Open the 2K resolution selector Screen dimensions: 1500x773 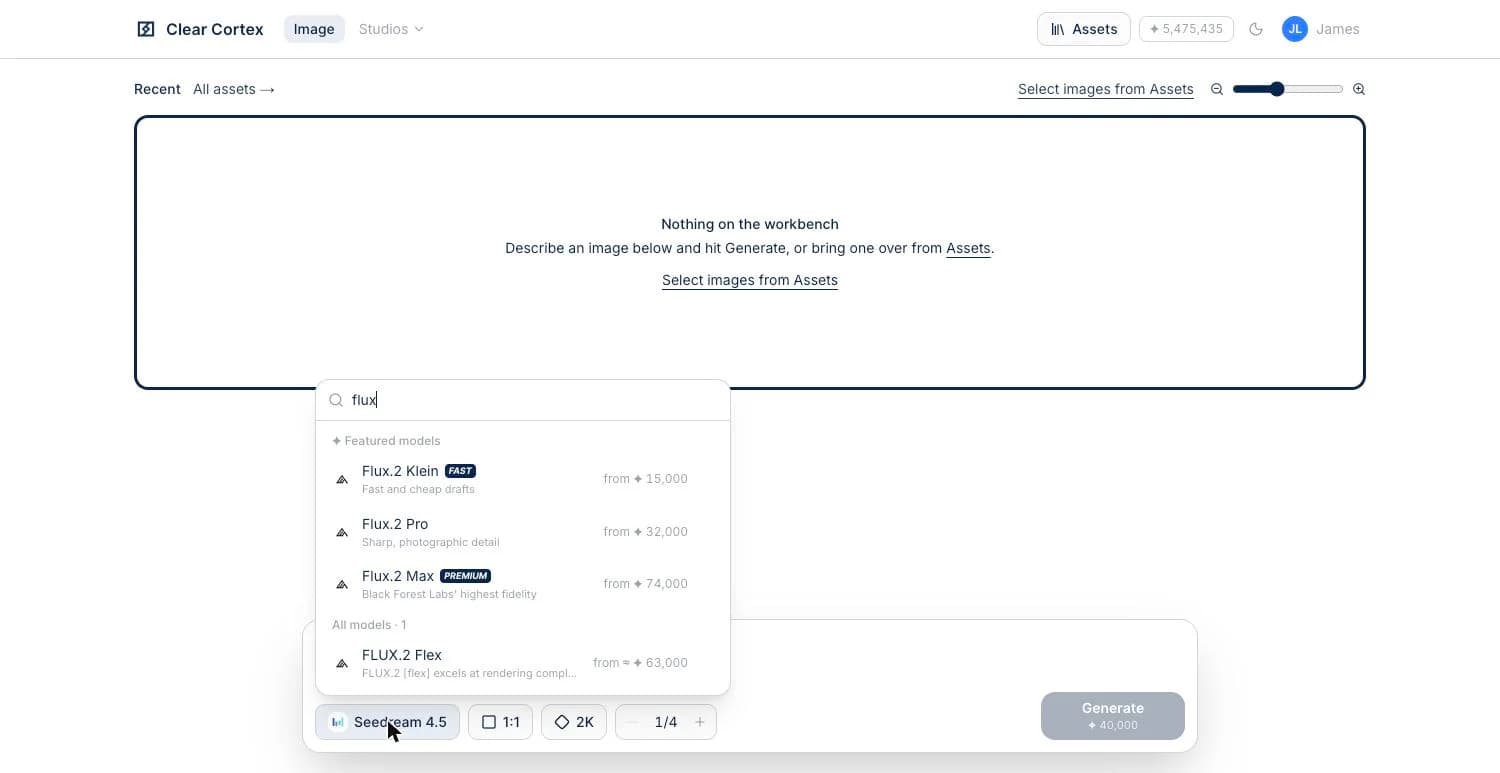tap(574, 722)
